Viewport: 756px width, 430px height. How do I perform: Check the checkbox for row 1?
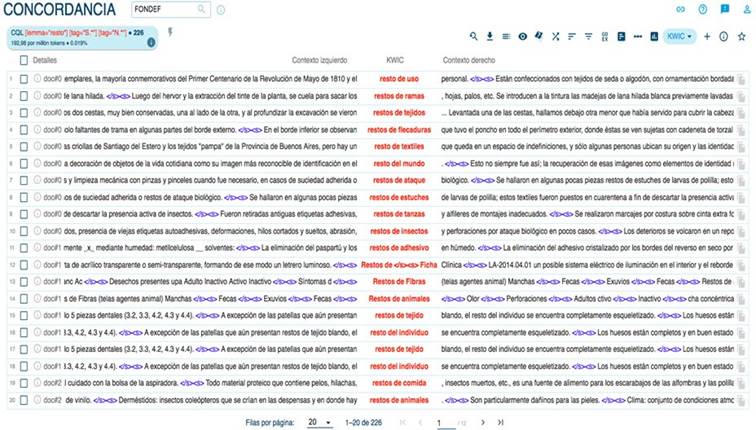tap(22, 77)
